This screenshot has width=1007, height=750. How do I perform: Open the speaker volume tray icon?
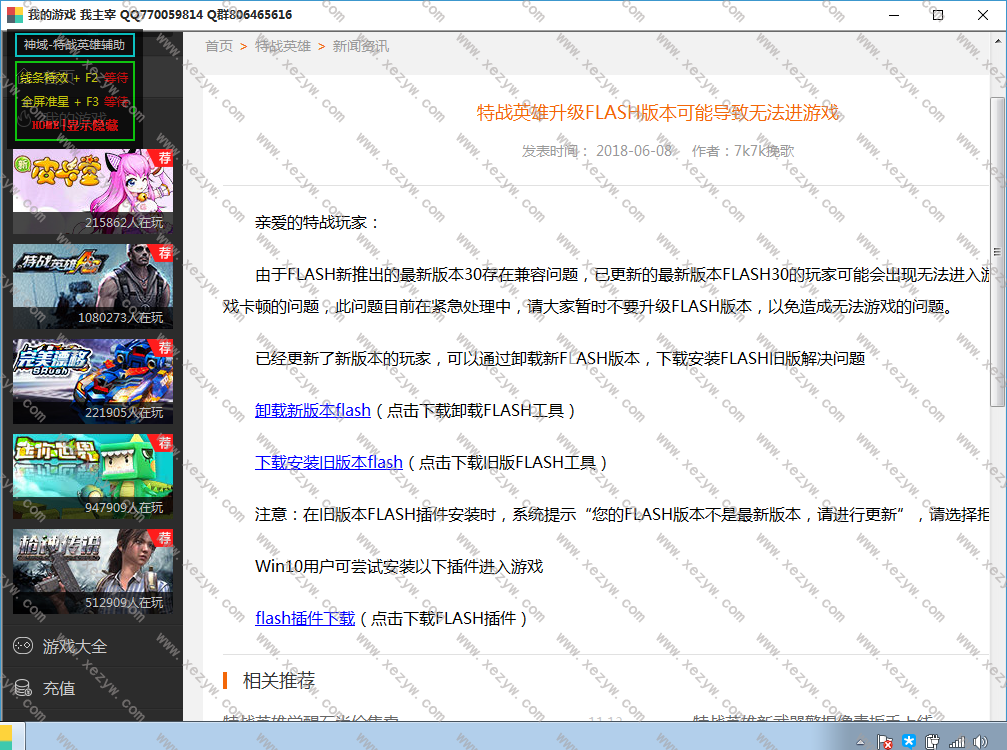click(x=979, y=741)
